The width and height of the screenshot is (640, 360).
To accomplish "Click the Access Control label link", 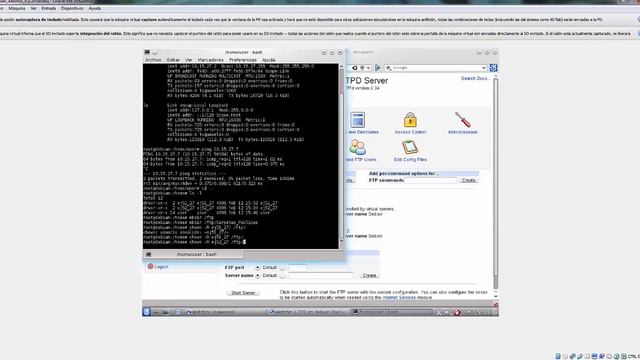I will [410, 132].
